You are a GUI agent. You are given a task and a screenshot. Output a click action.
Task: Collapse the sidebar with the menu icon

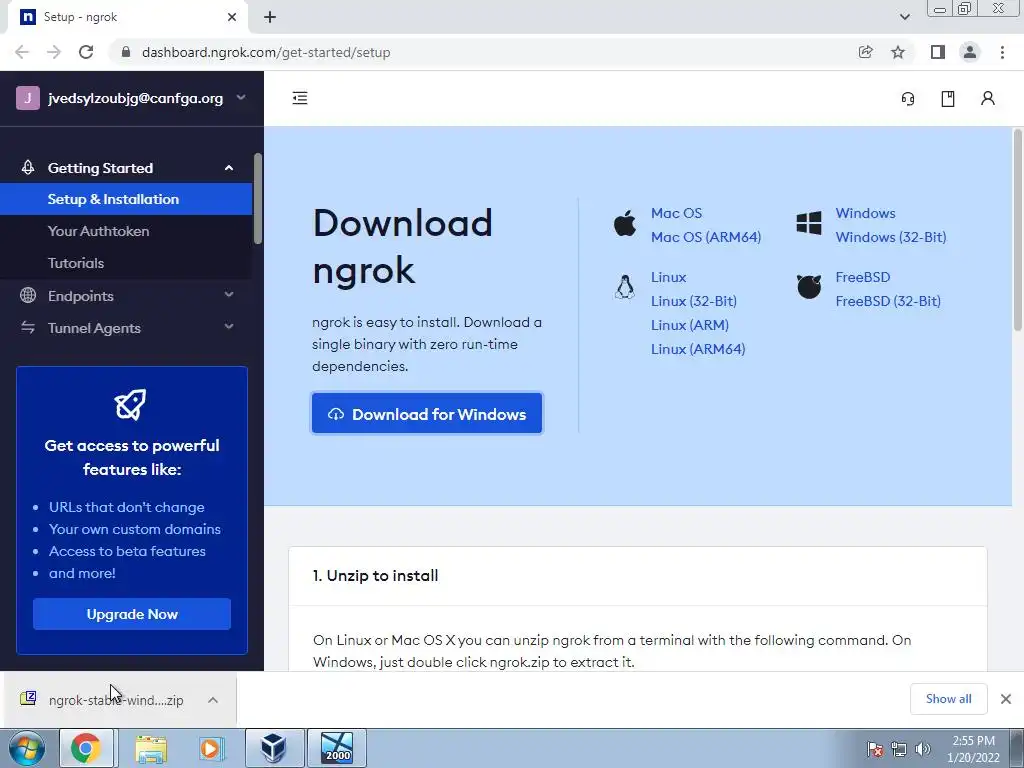click(300, 98)
